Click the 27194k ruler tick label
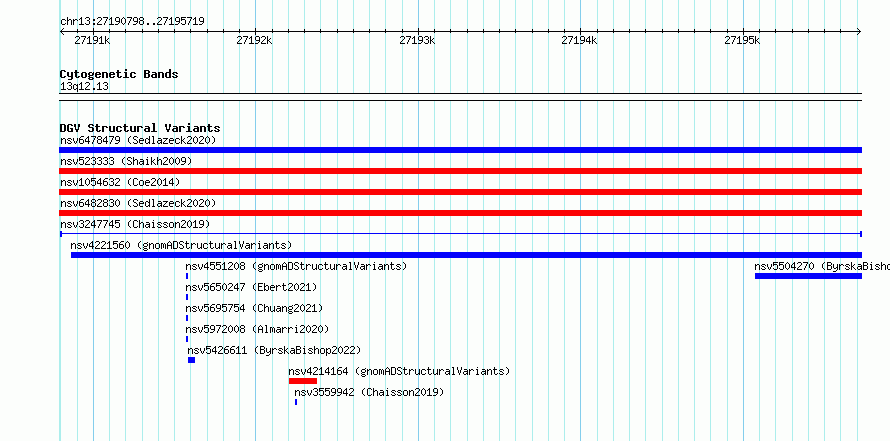The image size is (890, 441). pyautogui.click(x=580, y=40)
